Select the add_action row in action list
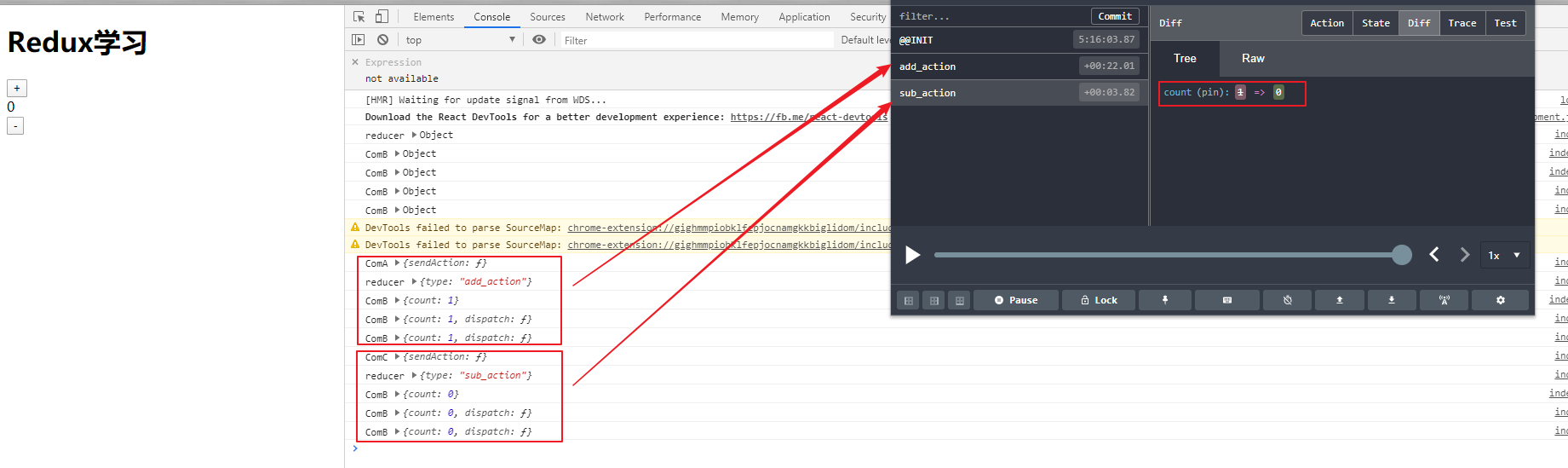This screenshot has width=1568, height=468. pos(1019,66)
